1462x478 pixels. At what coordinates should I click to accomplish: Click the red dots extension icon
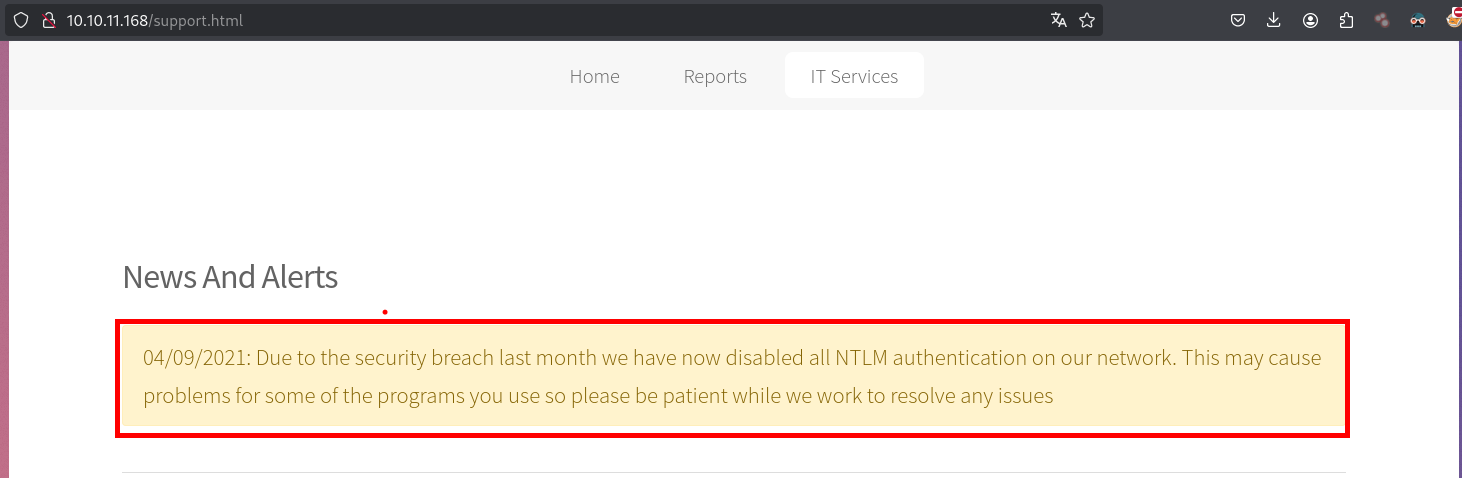coord(1382,20)
